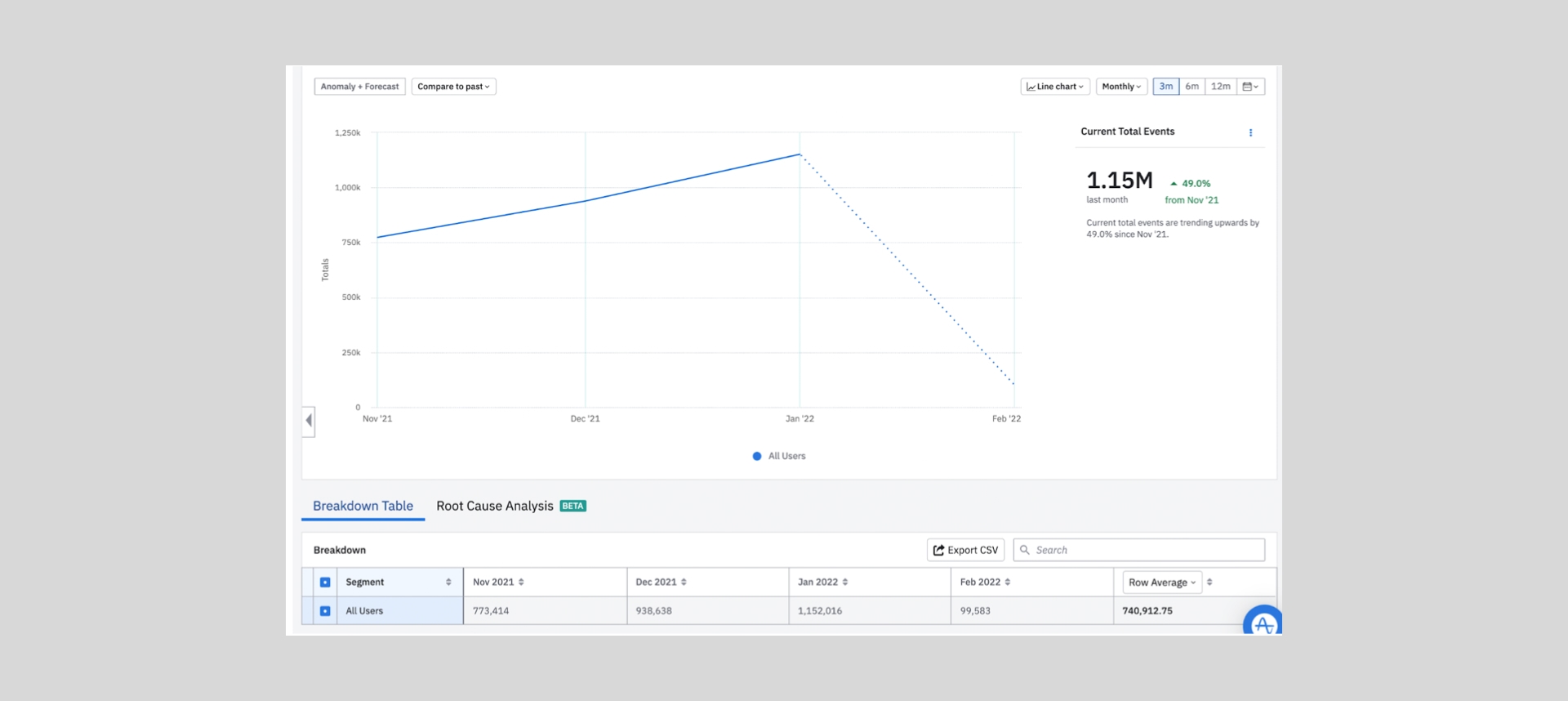This screenshot has width=1568, height=701.
Task: Toggle the select-all checkbox in Segment header
Action: (325, 583)
